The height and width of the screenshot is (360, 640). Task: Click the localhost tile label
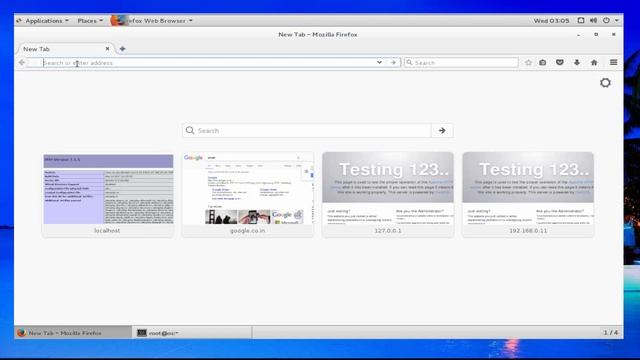point(107,231)
